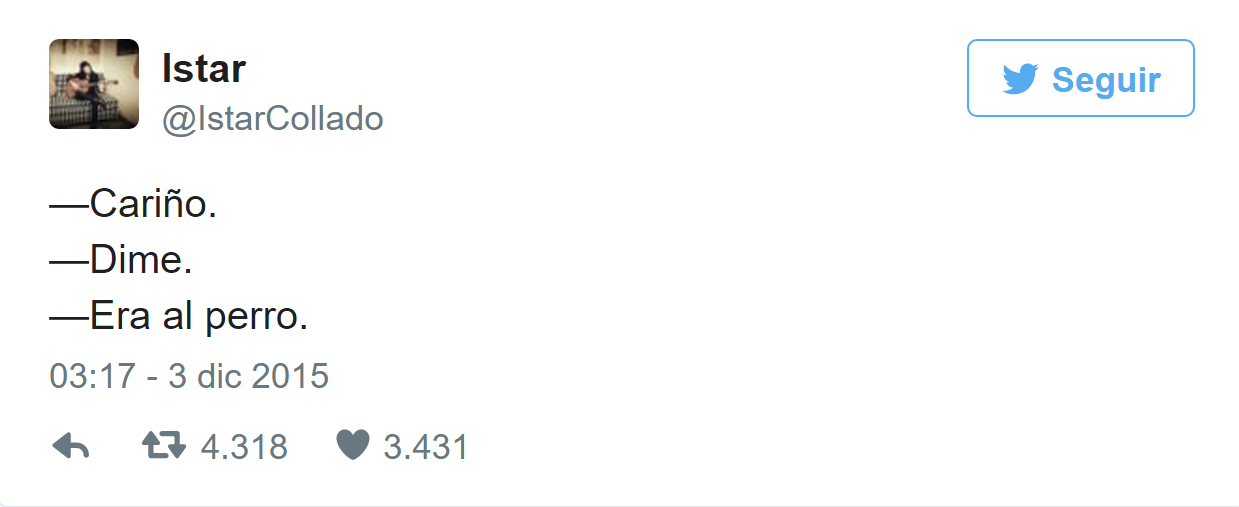This screenshot has height=507, width=1239.
Task: Open the 03:17 - 3 dic 2015 timestamp
Action: click(189, 376)
